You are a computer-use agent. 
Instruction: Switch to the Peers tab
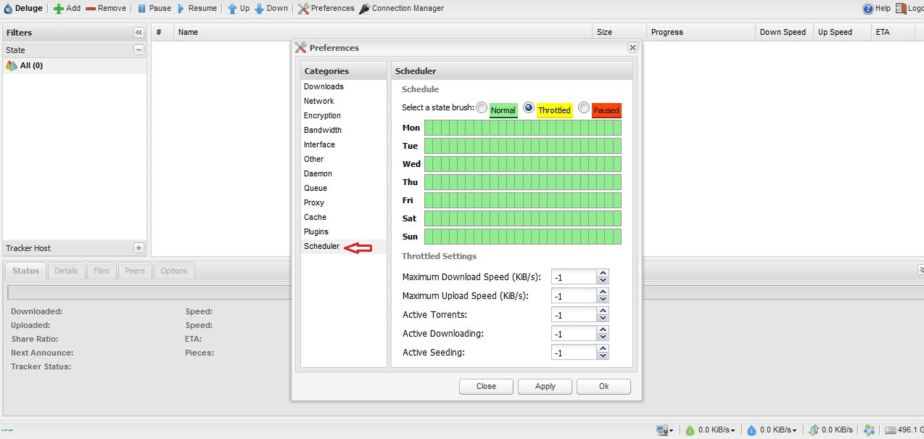[x=132, y=271]
